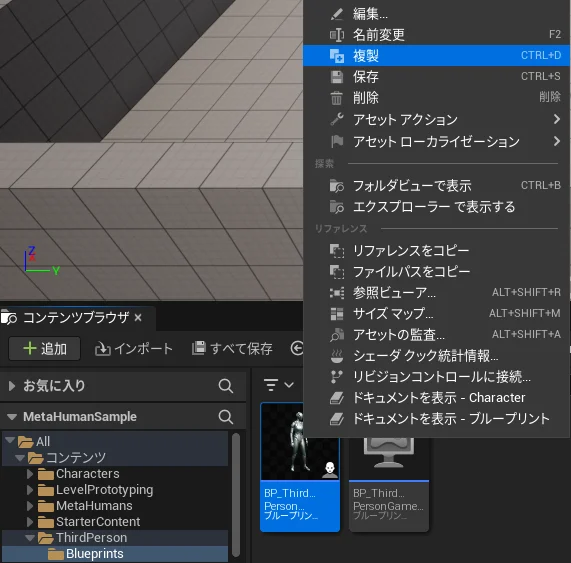Image resolution: width=571 pixels, height=563 pixels.
Task: Click the audit icon beside アセットの監査
Action: [x=336, y=335]
